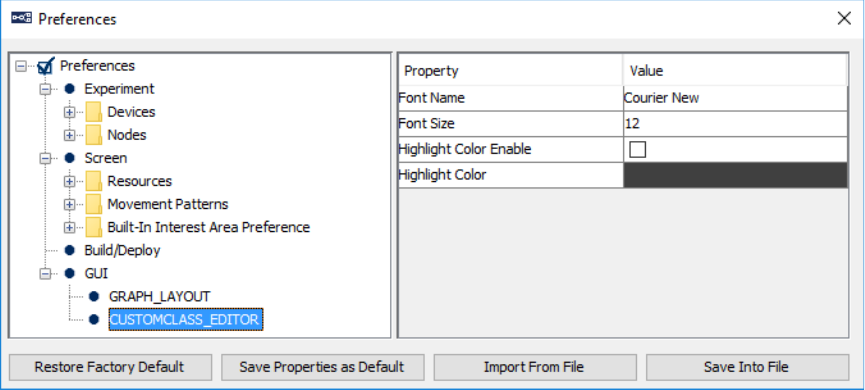Image resolution: width=865 pixels, height=390 pixels.
Task: Click the Devices folder icon
Action: click(94, 112)
